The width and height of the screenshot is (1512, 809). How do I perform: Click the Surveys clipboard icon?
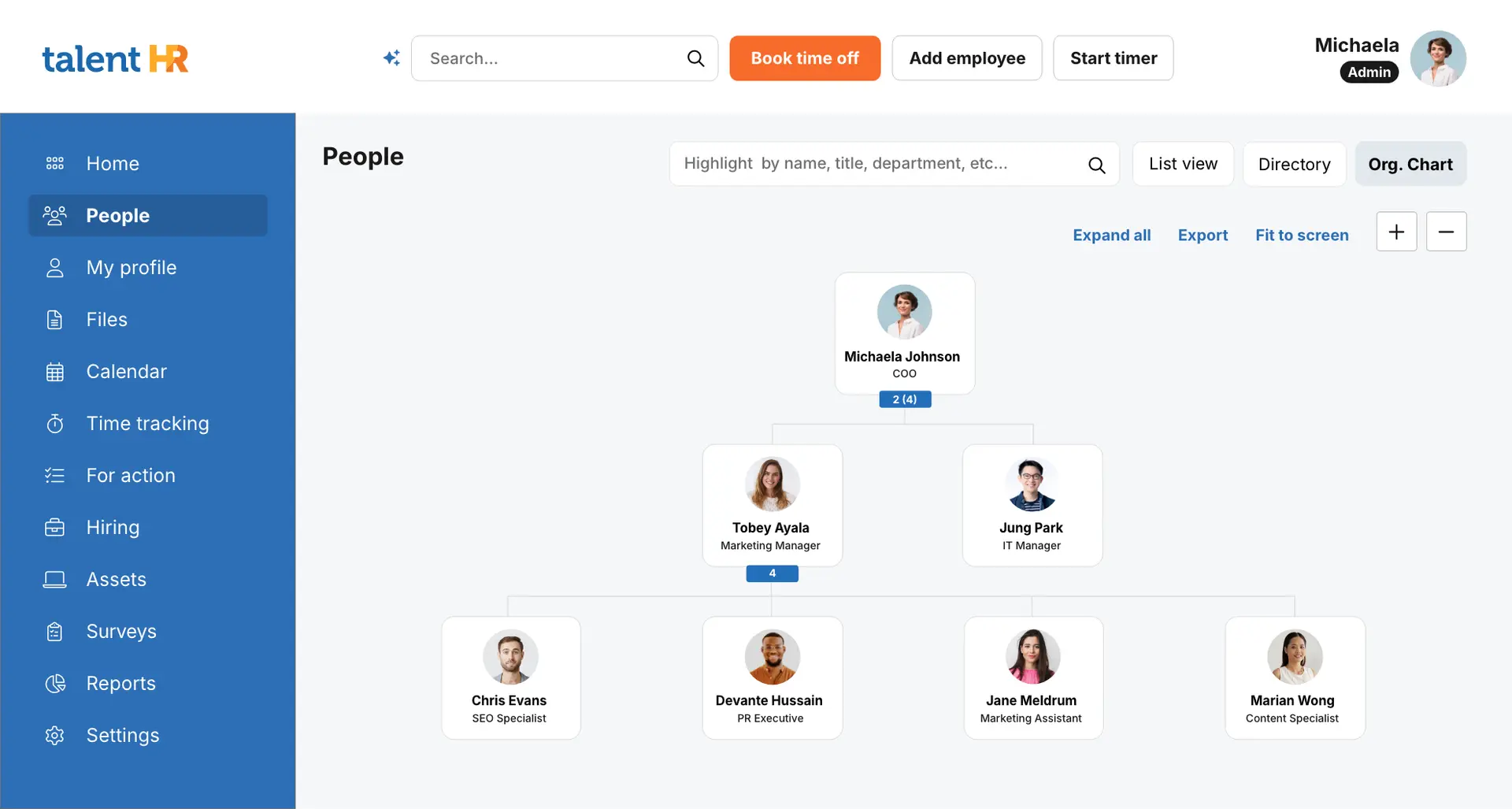coord(54,632)
